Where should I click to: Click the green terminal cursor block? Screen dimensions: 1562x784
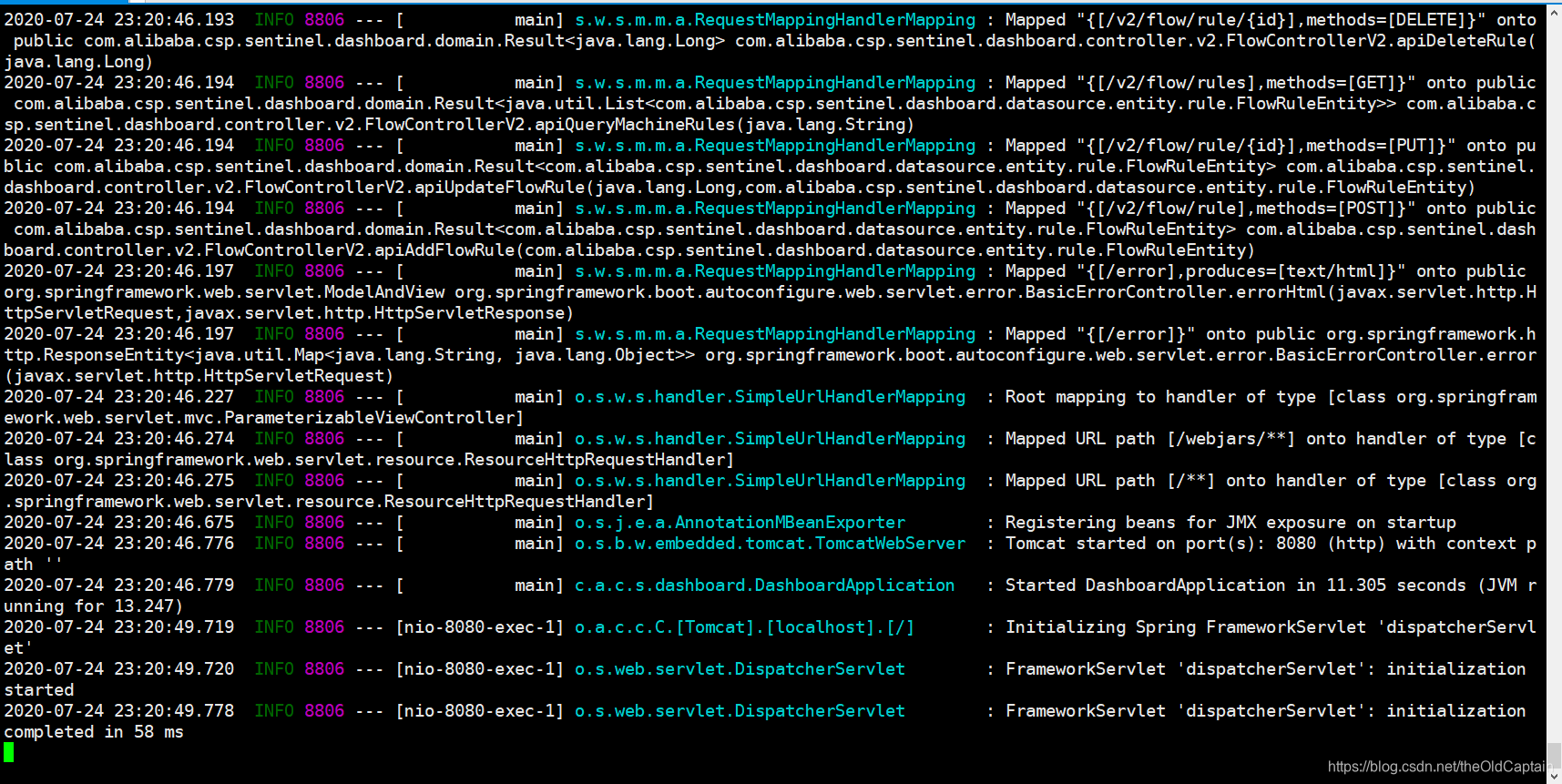(x=9, y=752)
